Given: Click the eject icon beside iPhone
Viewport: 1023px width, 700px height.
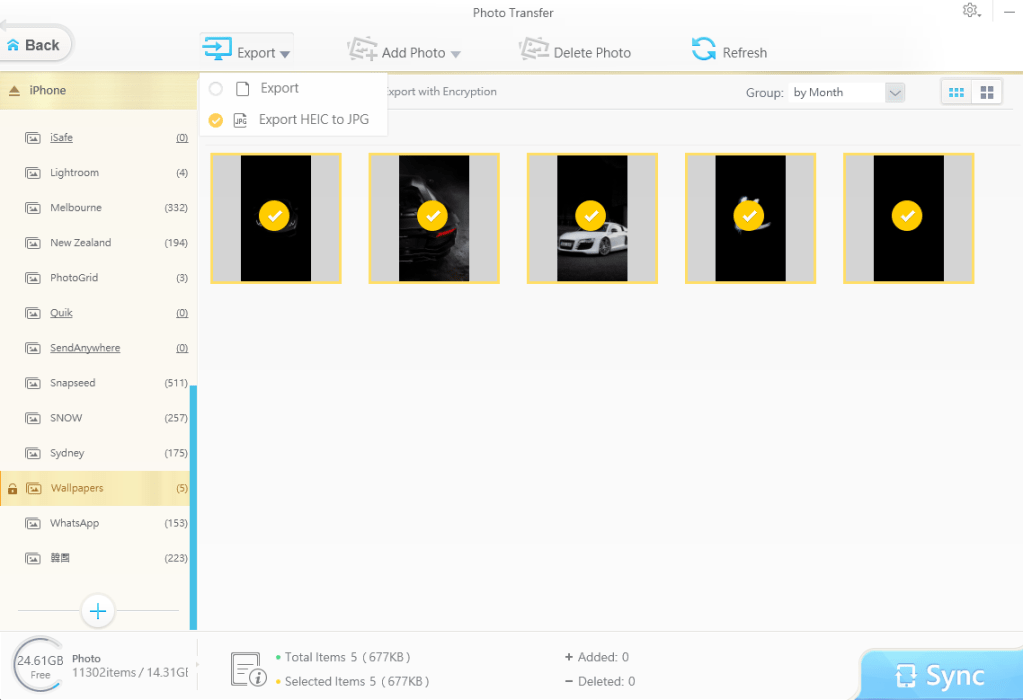Looking at the screenshot, I should point(14,91).
